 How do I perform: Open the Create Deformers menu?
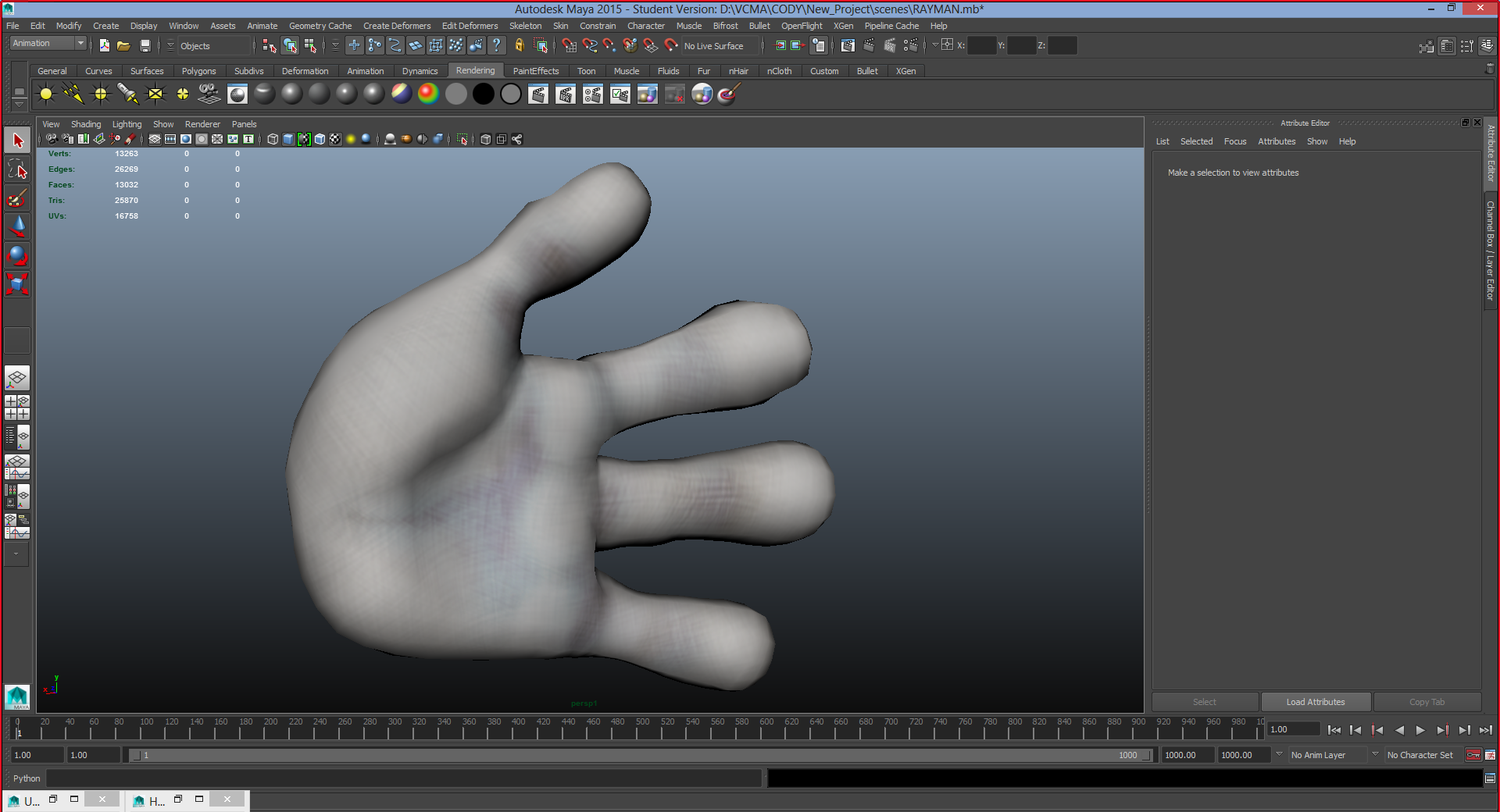(397, 26)
